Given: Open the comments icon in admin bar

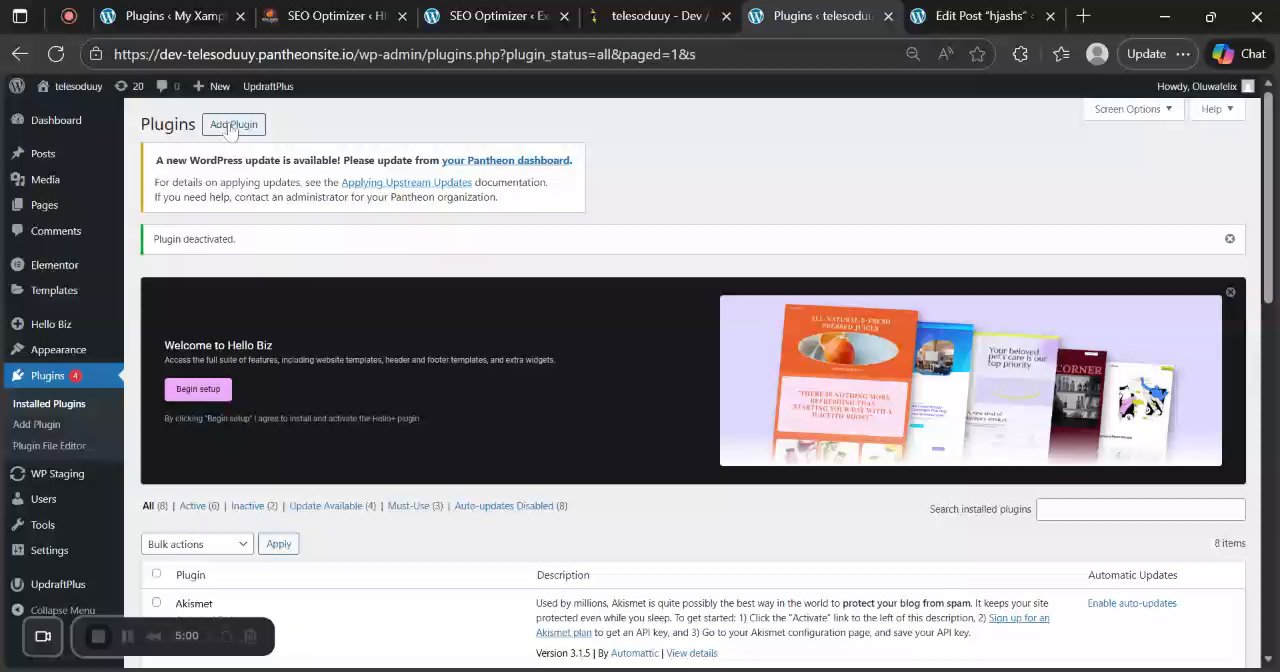Looking at the screenshot, I should coord(162,86).
